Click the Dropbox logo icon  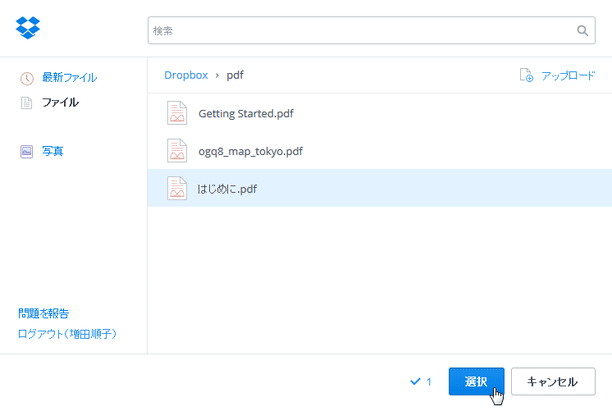[x=28, y=28]
